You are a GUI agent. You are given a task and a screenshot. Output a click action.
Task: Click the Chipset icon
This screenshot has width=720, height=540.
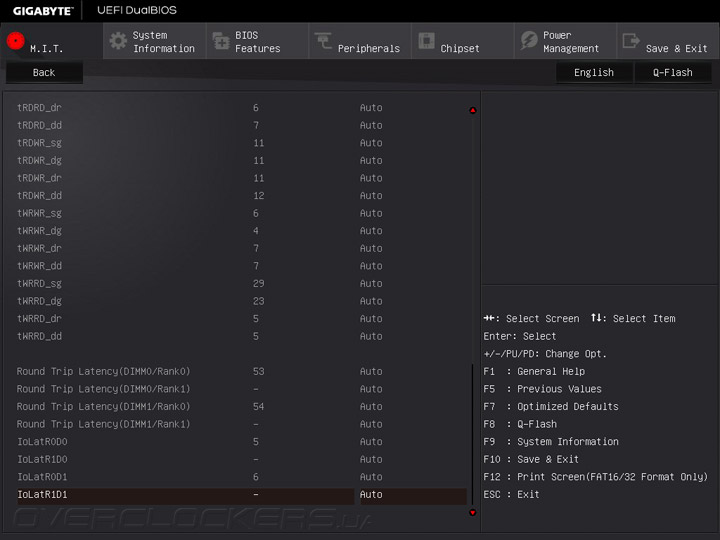[426, 41]
